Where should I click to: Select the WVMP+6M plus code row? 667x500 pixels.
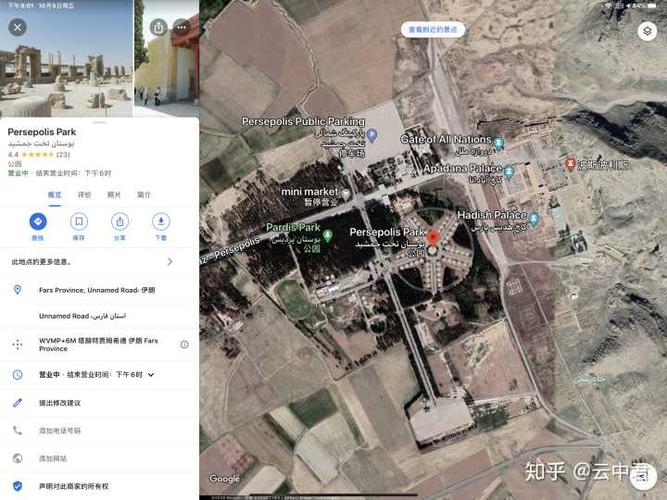pyautogui.click(x=99, y=344)
